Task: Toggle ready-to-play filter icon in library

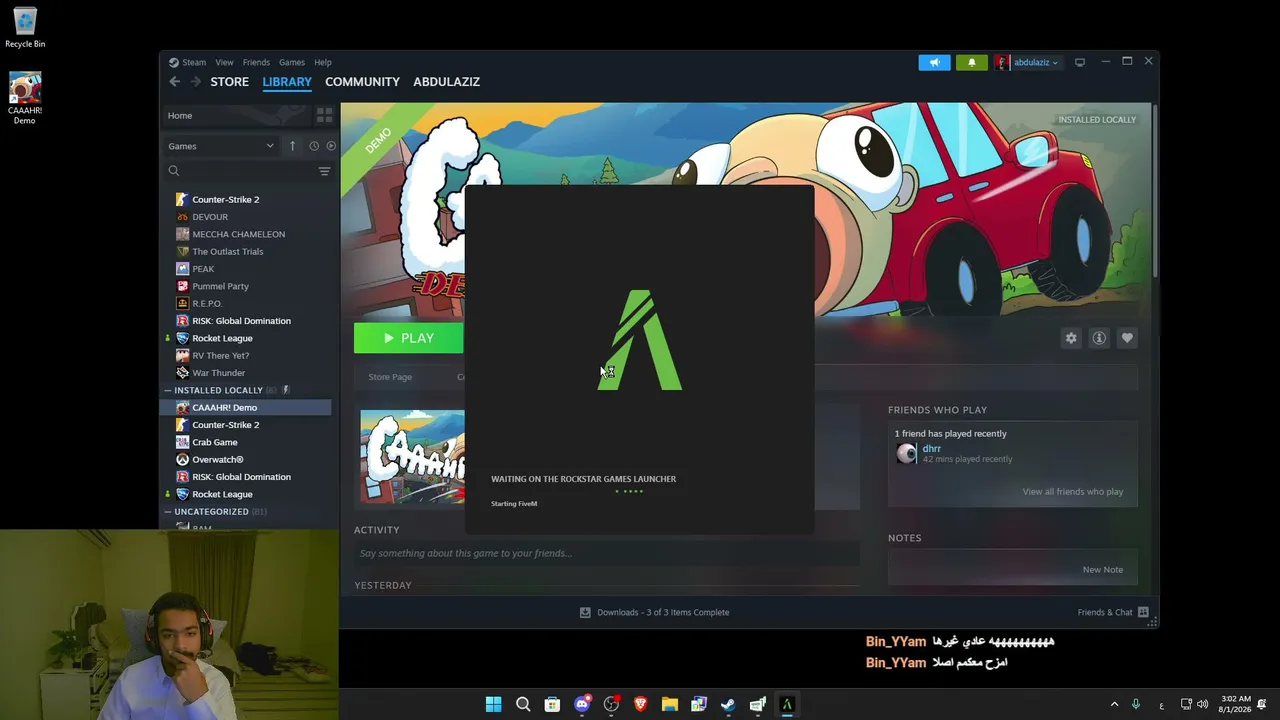Action: 331,146
